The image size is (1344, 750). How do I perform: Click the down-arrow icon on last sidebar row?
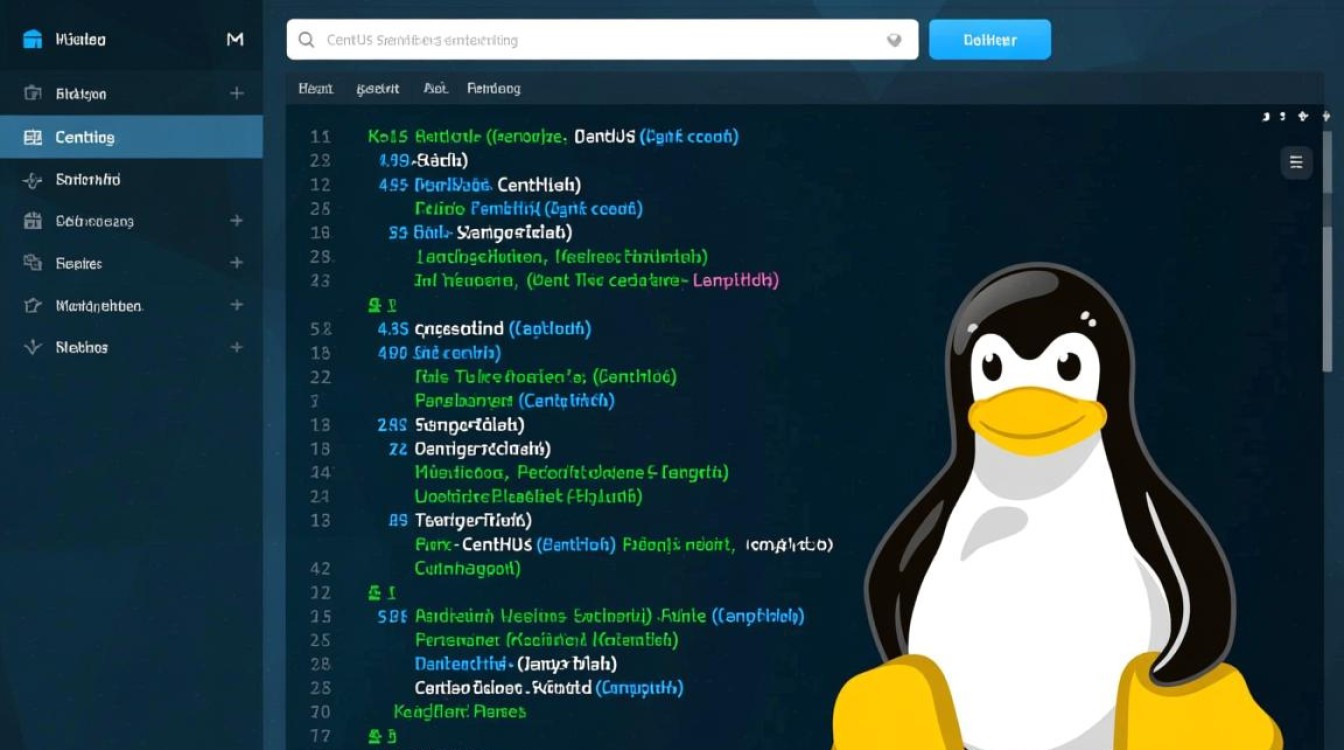33,347
